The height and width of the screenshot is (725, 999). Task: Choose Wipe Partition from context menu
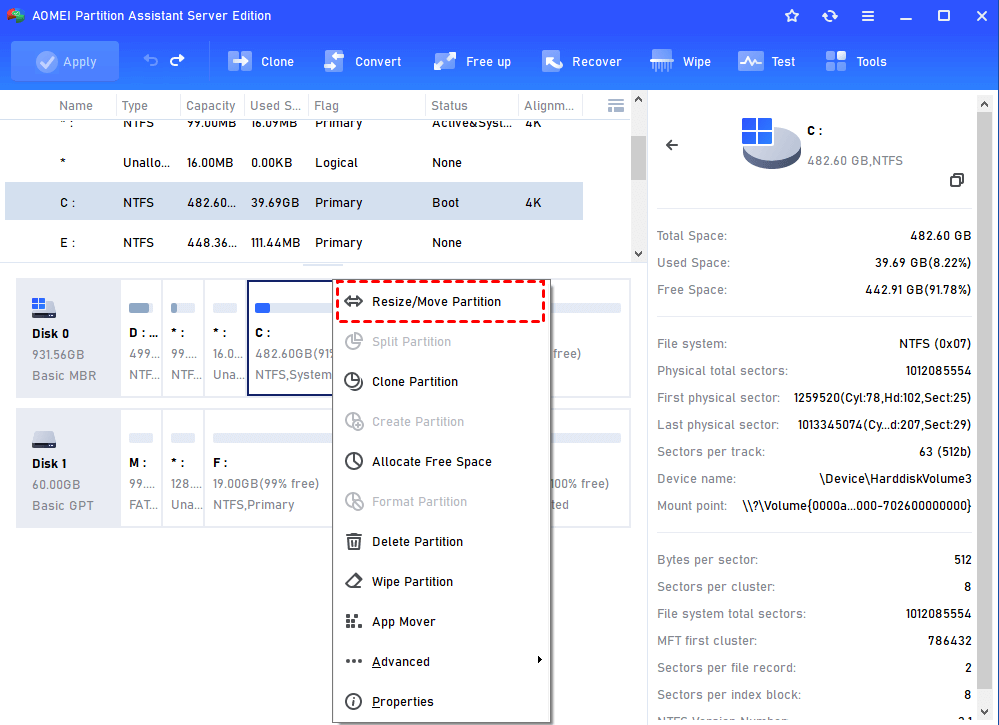[x=441, y=582]
